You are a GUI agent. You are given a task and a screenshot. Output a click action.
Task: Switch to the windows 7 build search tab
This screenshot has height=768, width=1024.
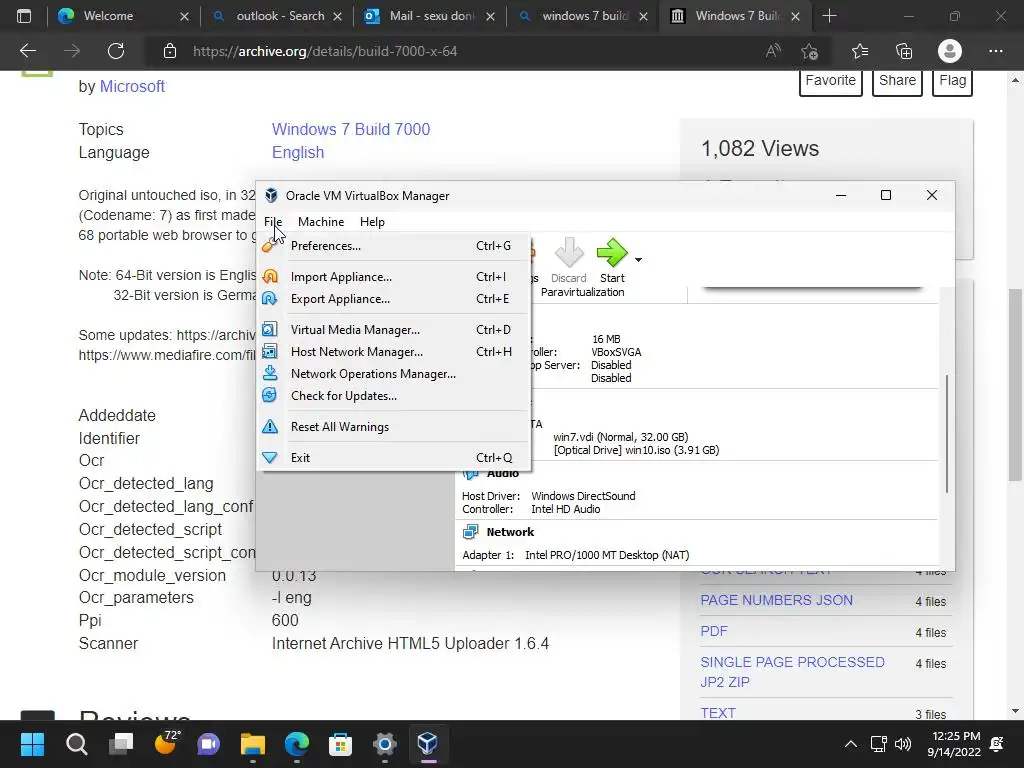click(583, 16)
